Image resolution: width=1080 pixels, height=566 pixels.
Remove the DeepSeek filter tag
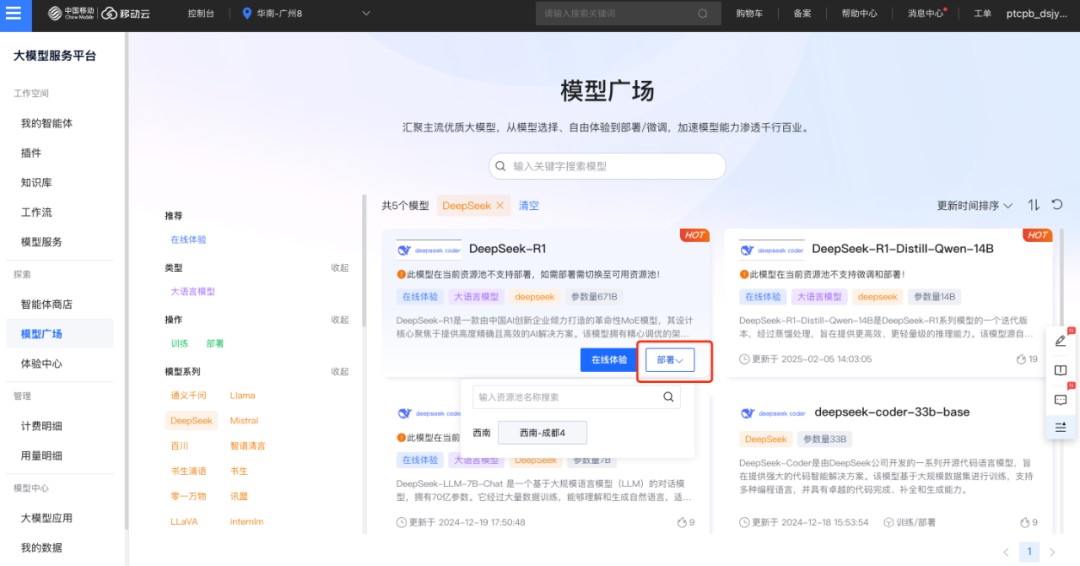click(500, 205)
